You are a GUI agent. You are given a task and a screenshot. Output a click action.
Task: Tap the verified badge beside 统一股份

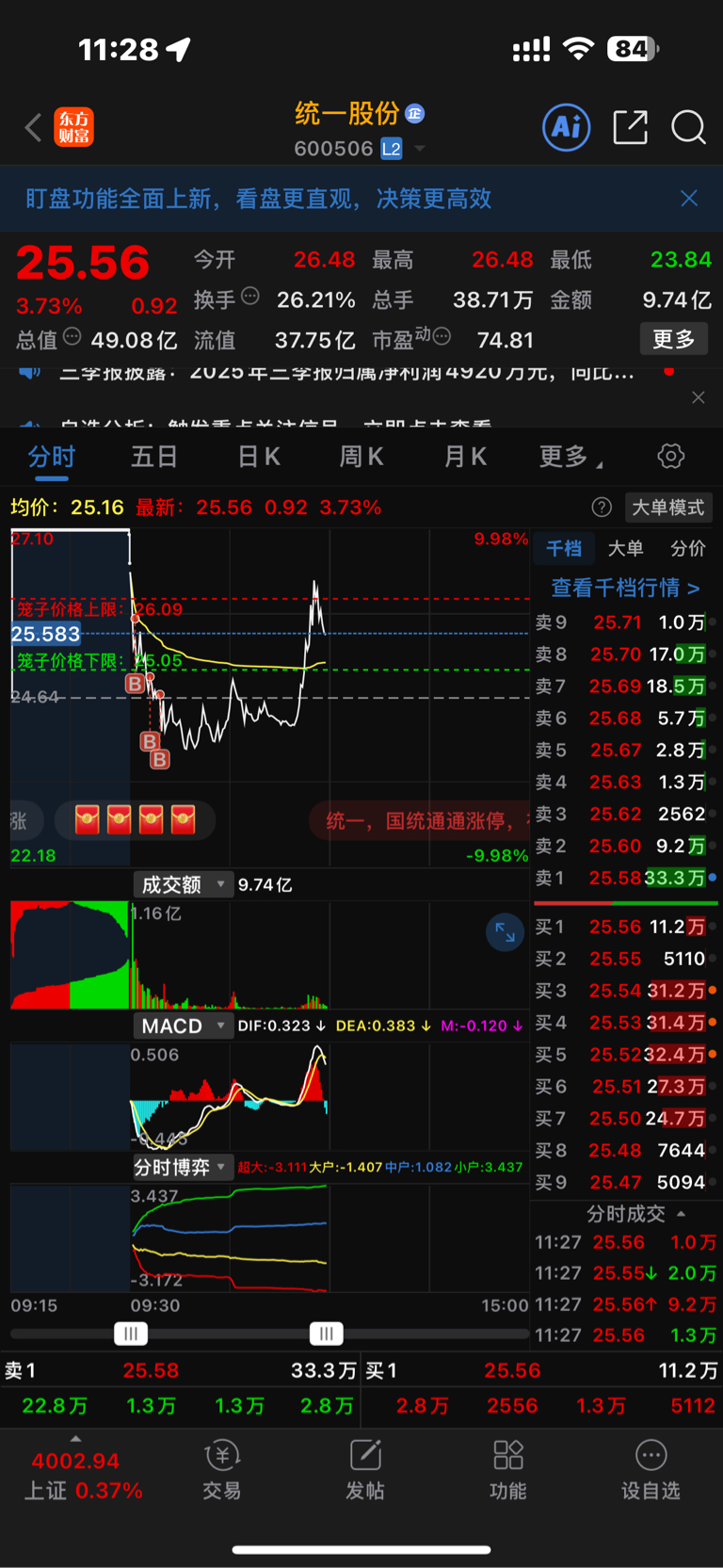click(414, 114)
